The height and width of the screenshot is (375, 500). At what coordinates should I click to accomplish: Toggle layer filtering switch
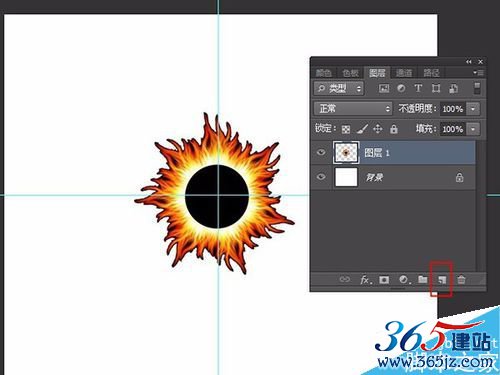click(477, 88)
